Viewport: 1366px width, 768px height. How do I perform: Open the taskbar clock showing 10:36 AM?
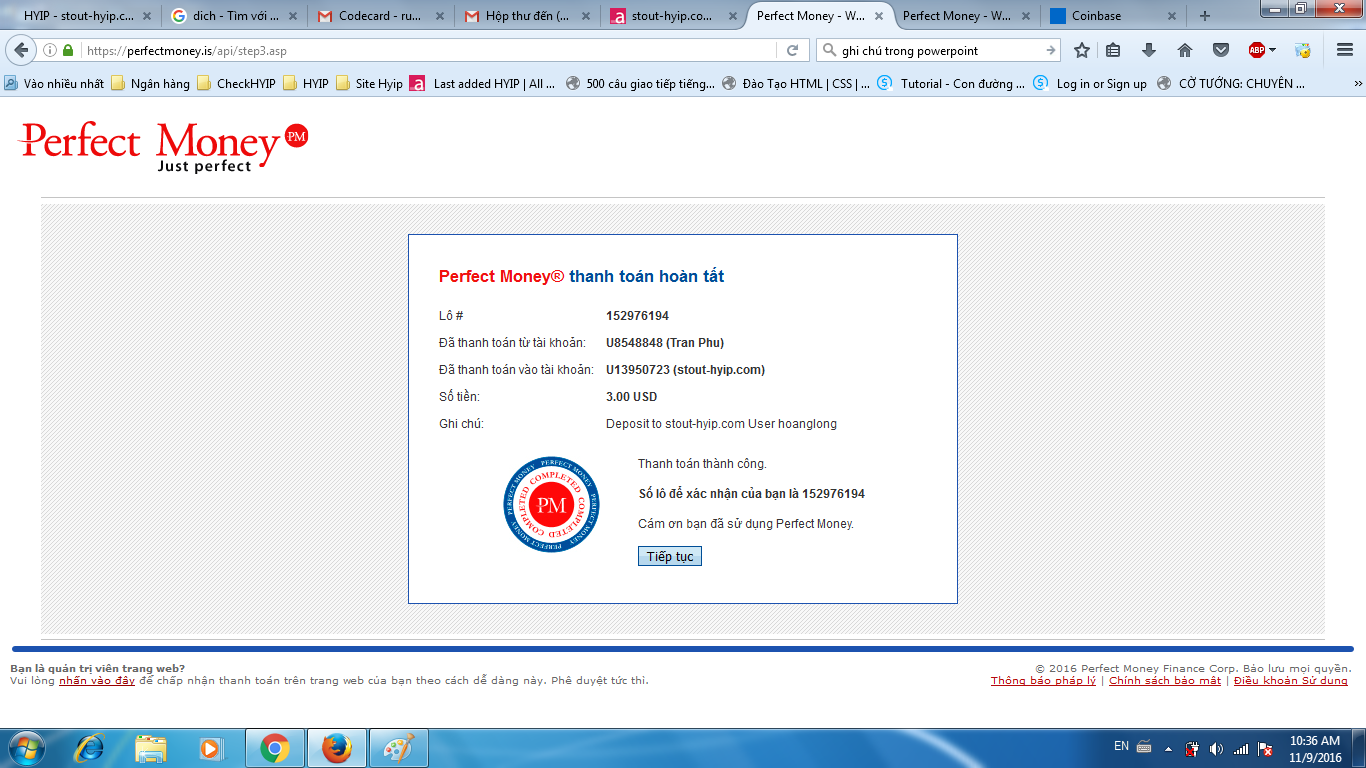pos(1315,748)
